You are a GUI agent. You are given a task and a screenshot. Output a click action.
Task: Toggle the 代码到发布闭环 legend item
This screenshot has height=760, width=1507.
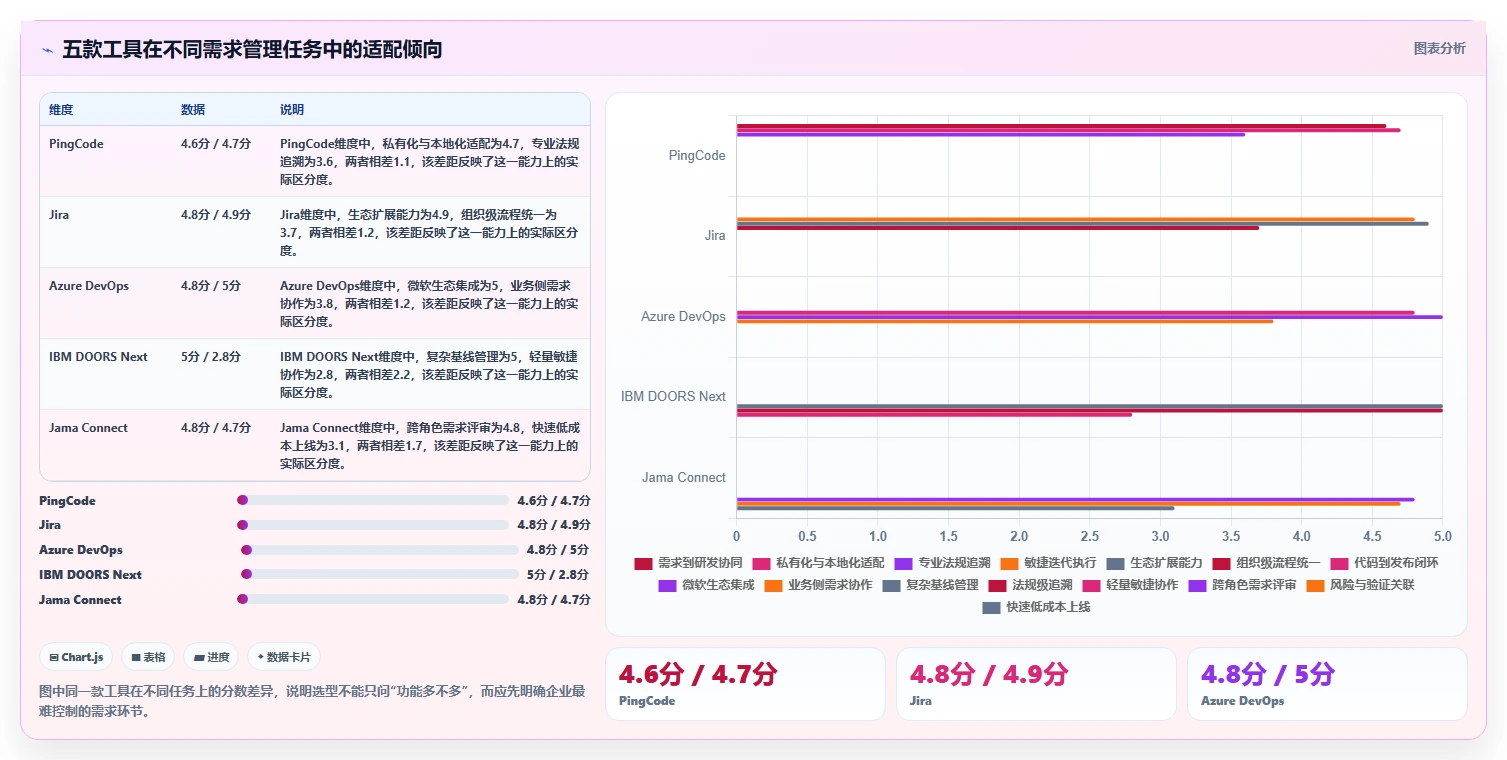pos(1384,563)
